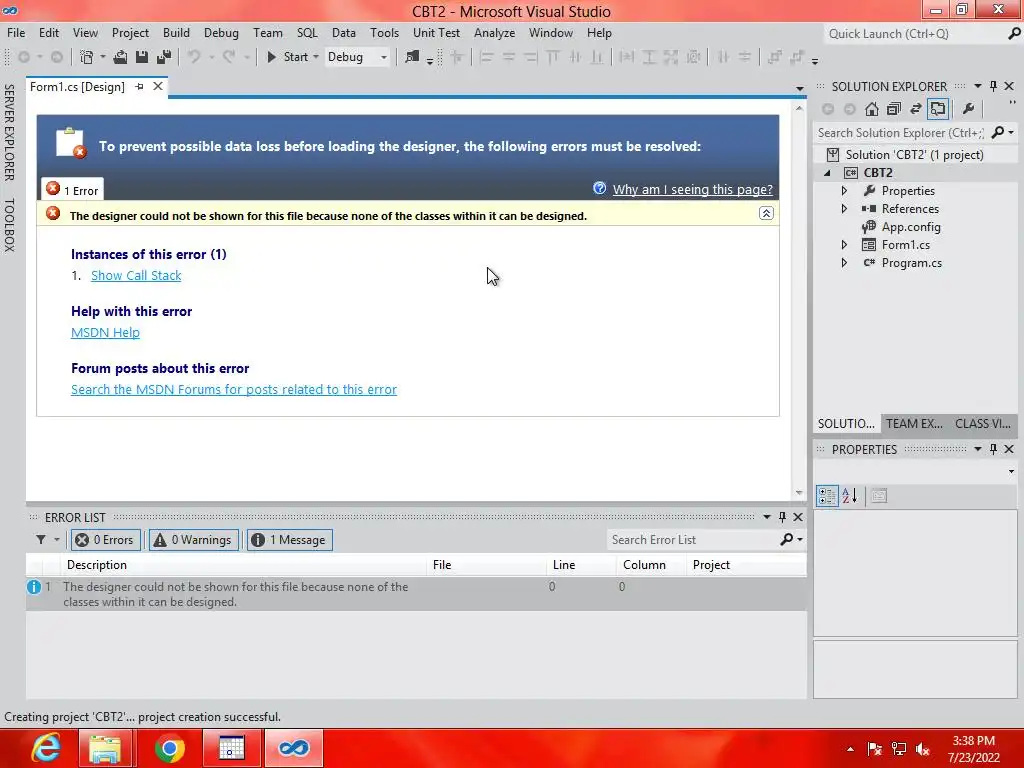Screen dimensions: 1024x768
Task: Expand the Program.cs tree node
Action: coord(844,263)
